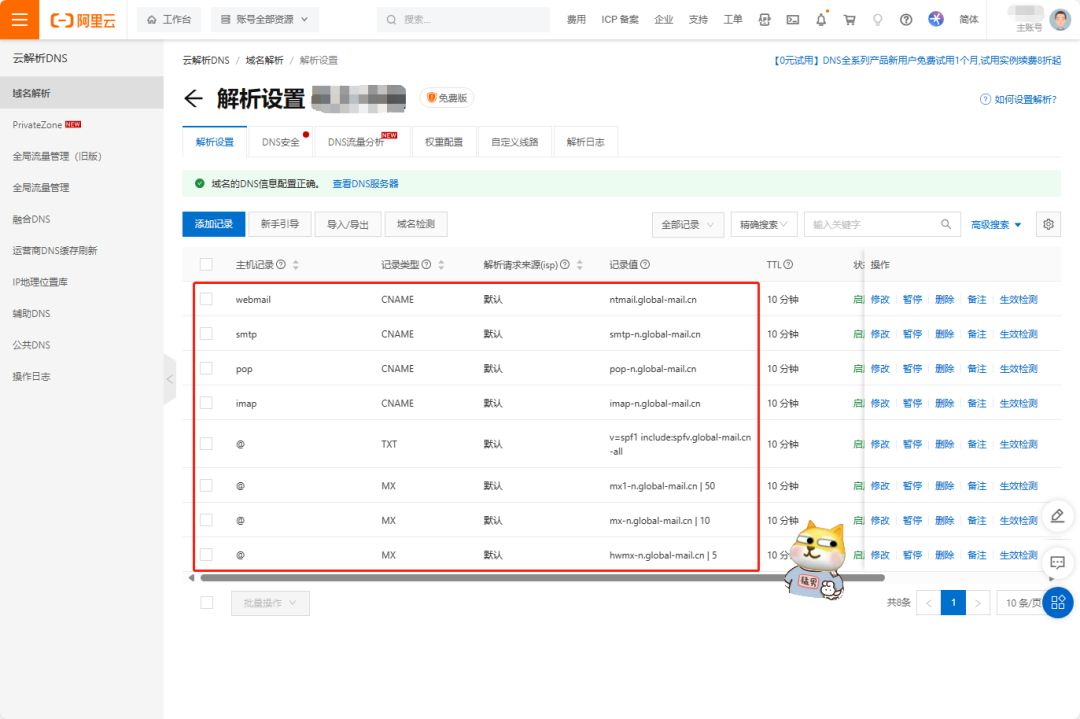Switch to the 解析日志 tab

tap(585, 142)
